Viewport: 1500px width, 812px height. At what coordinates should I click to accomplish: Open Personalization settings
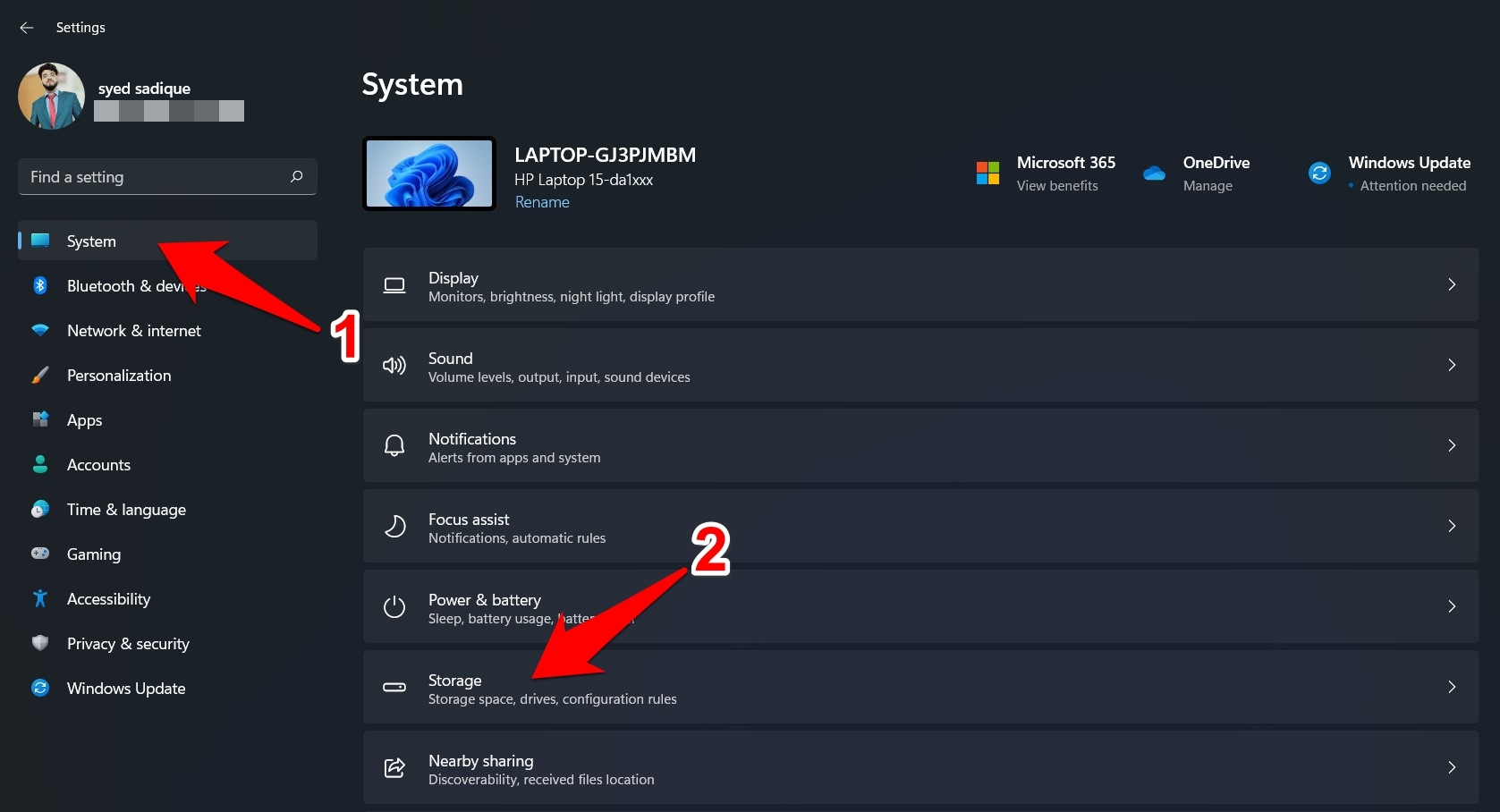[119, 375]
